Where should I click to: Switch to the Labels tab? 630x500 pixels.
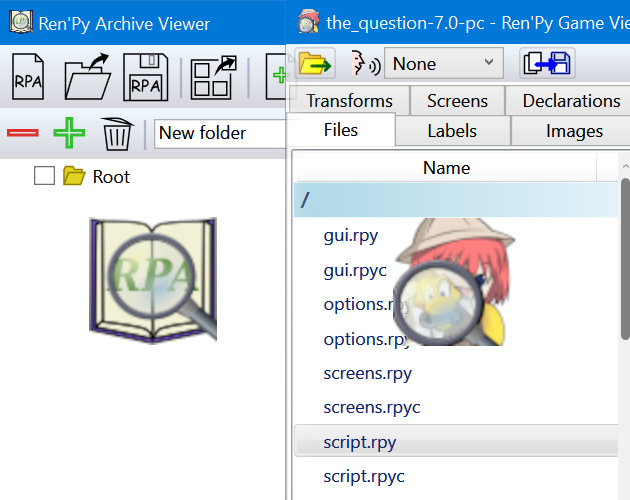452,131
